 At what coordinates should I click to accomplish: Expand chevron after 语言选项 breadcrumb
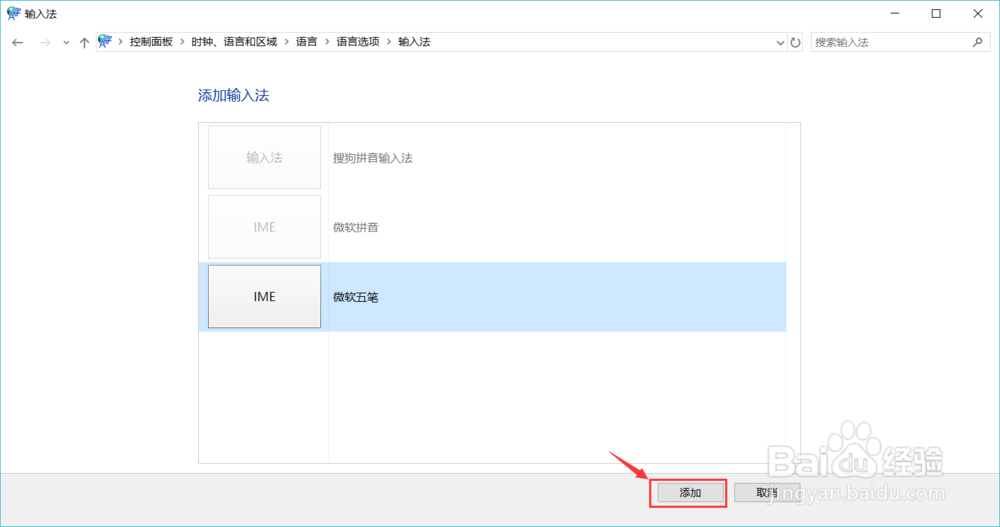tap(389, 42)
